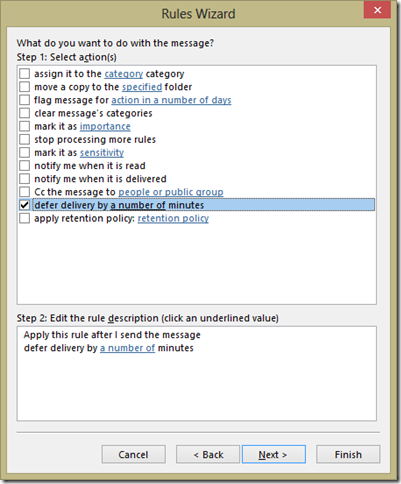Edit 'a number of' in rule description
The height and width of the screenshot is (484, 401).
[x=127, y=348]
